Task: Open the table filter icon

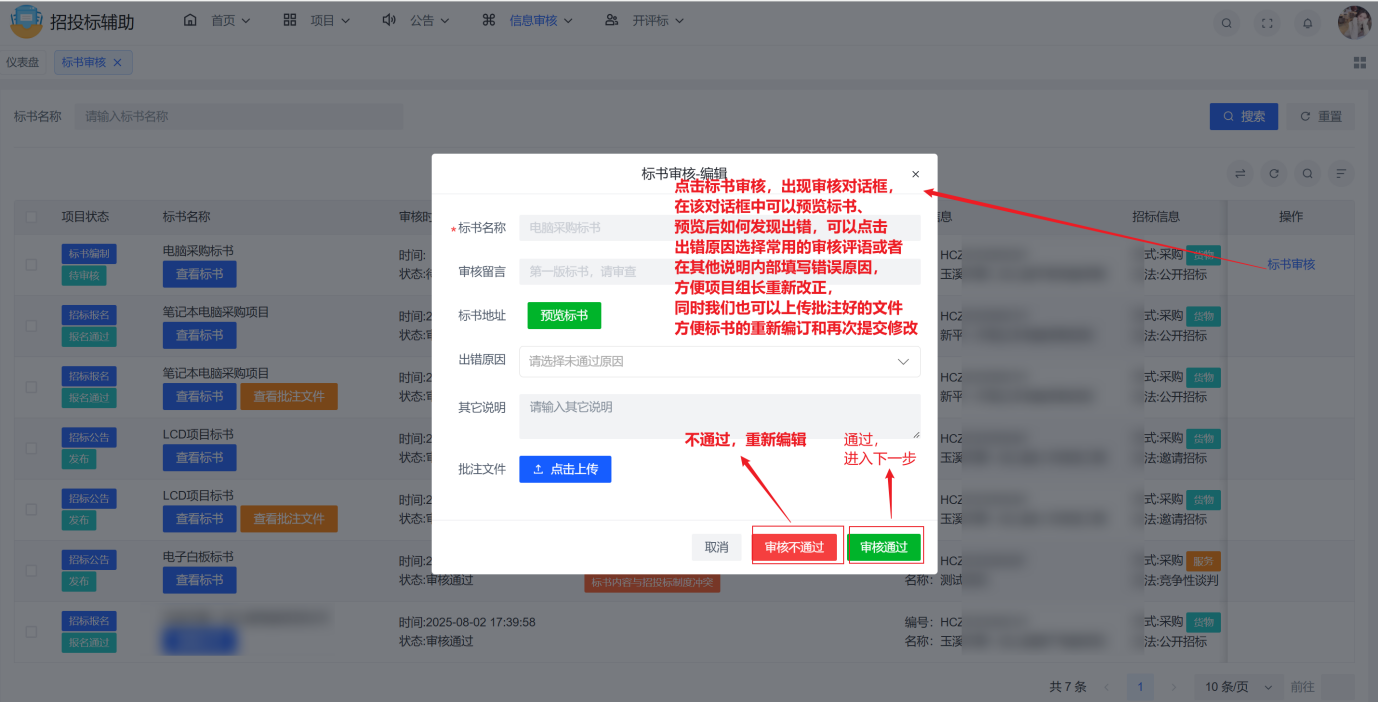Action: pos(1341,173)
